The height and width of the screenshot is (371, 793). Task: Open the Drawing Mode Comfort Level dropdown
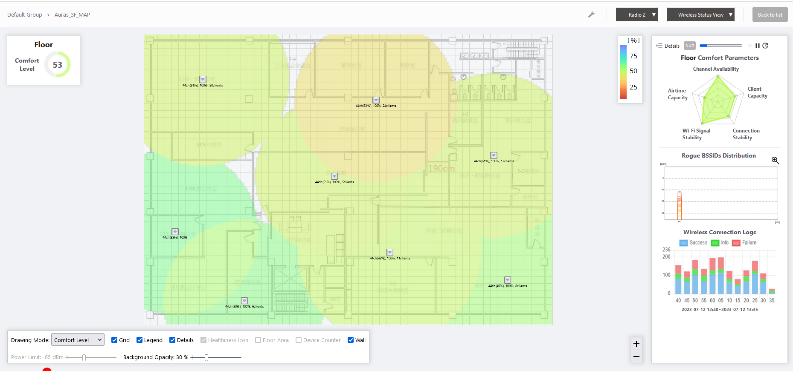[x=78, y=340]
